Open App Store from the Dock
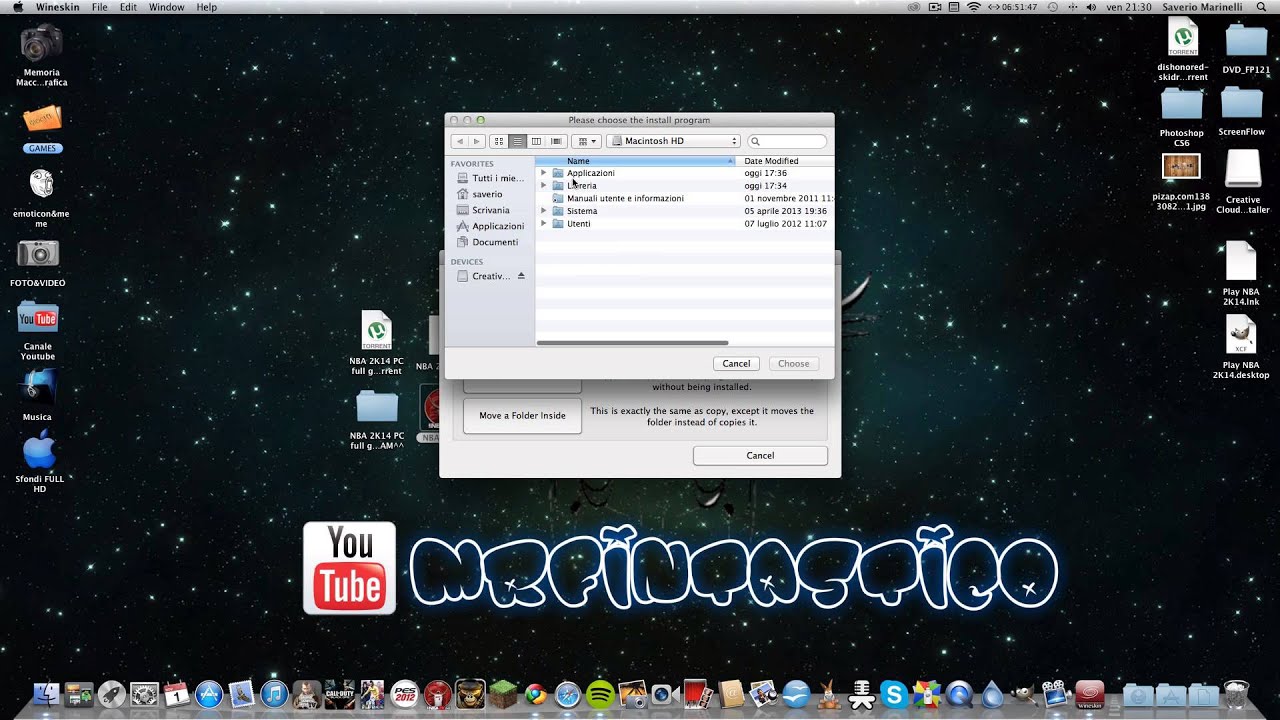 coord(209,694)
